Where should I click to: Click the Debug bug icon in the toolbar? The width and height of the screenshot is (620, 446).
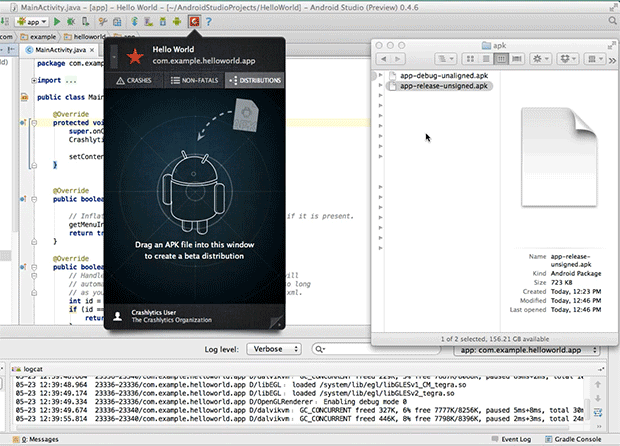[x=73, y=20]
